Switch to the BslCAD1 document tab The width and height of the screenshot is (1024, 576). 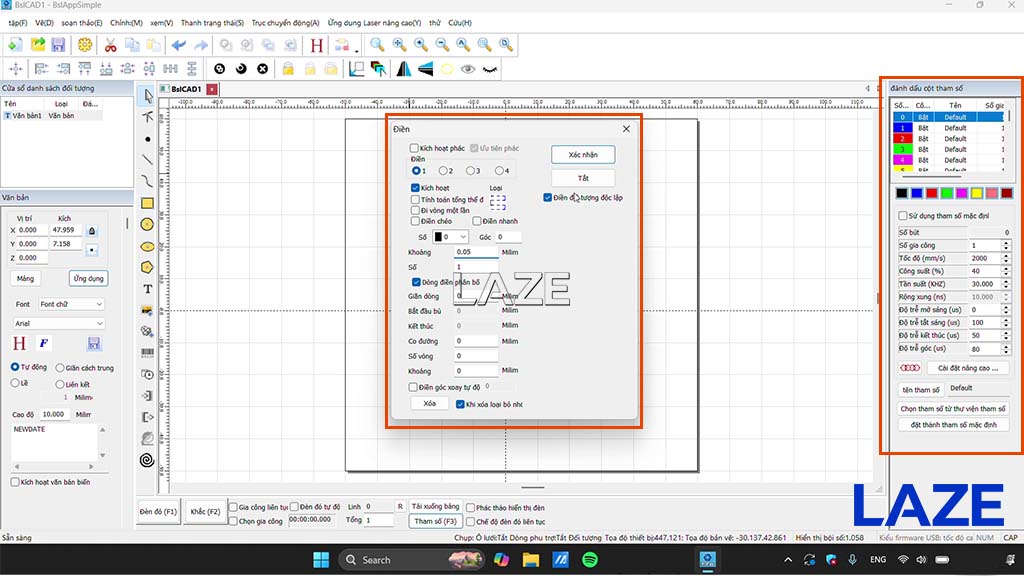(186, 89)
